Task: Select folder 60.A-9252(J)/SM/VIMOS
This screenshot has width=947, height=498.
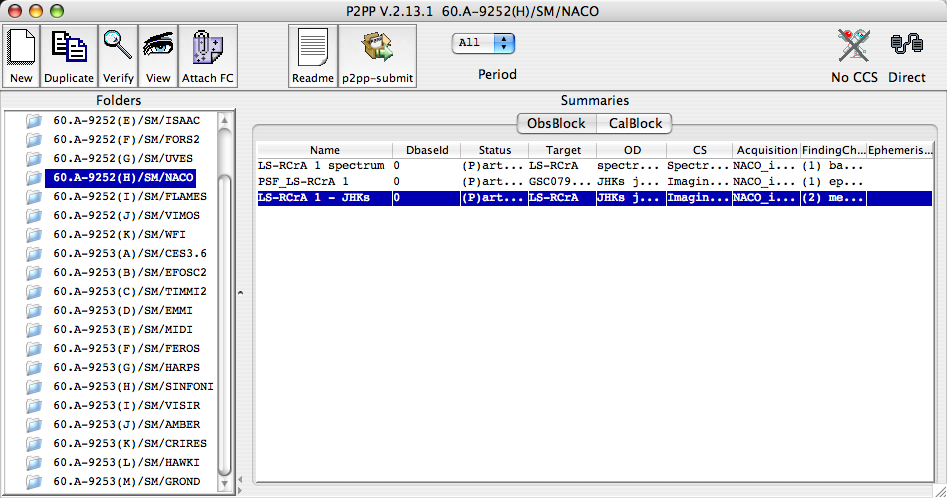Action: [x=126, y=215]
